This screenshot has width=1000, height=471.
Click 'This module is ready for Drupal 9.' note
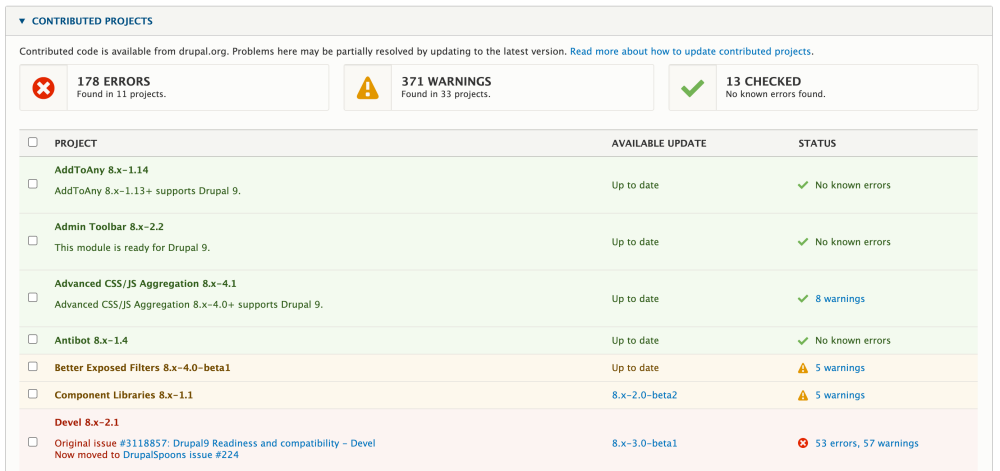point(132,247)
